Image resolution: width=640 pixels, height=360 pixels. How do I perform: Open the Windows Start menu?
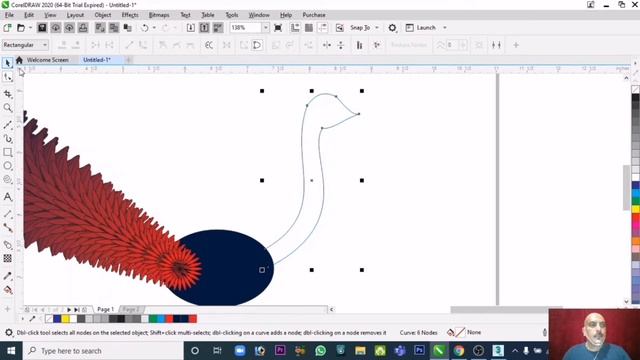pos(11,351)
